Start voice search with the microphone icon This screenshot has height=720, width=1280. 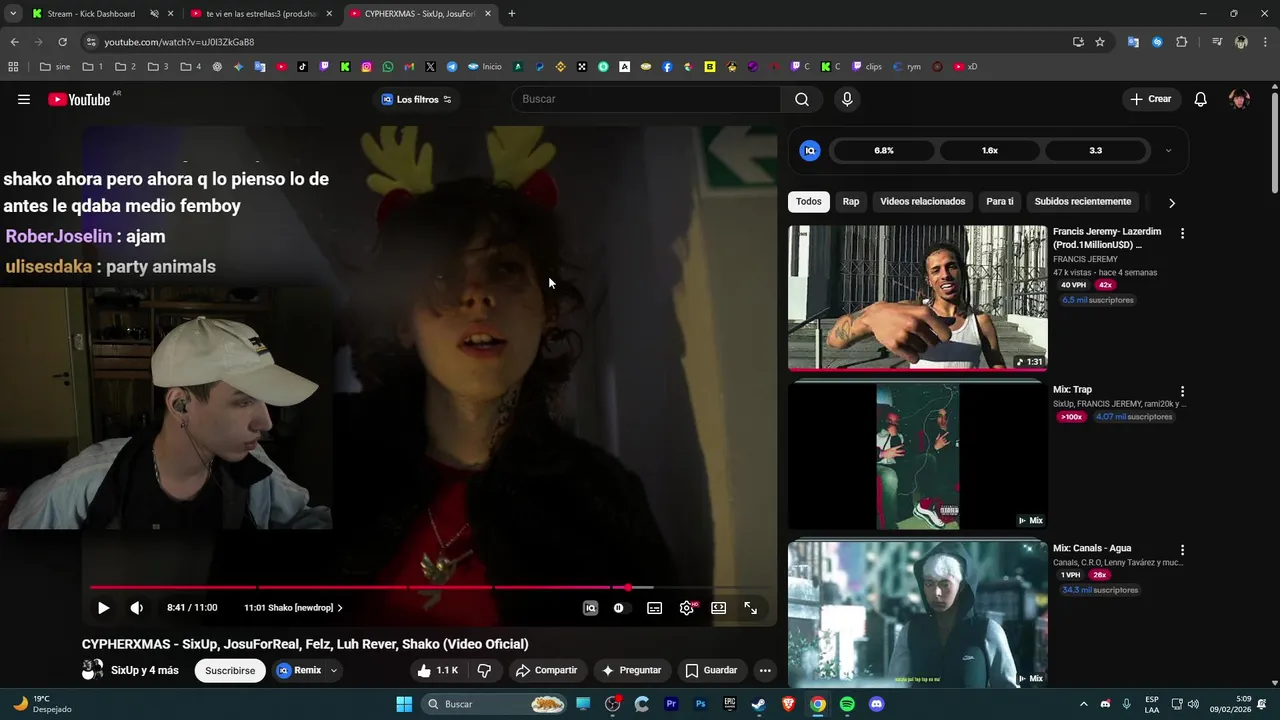[847, 99]
